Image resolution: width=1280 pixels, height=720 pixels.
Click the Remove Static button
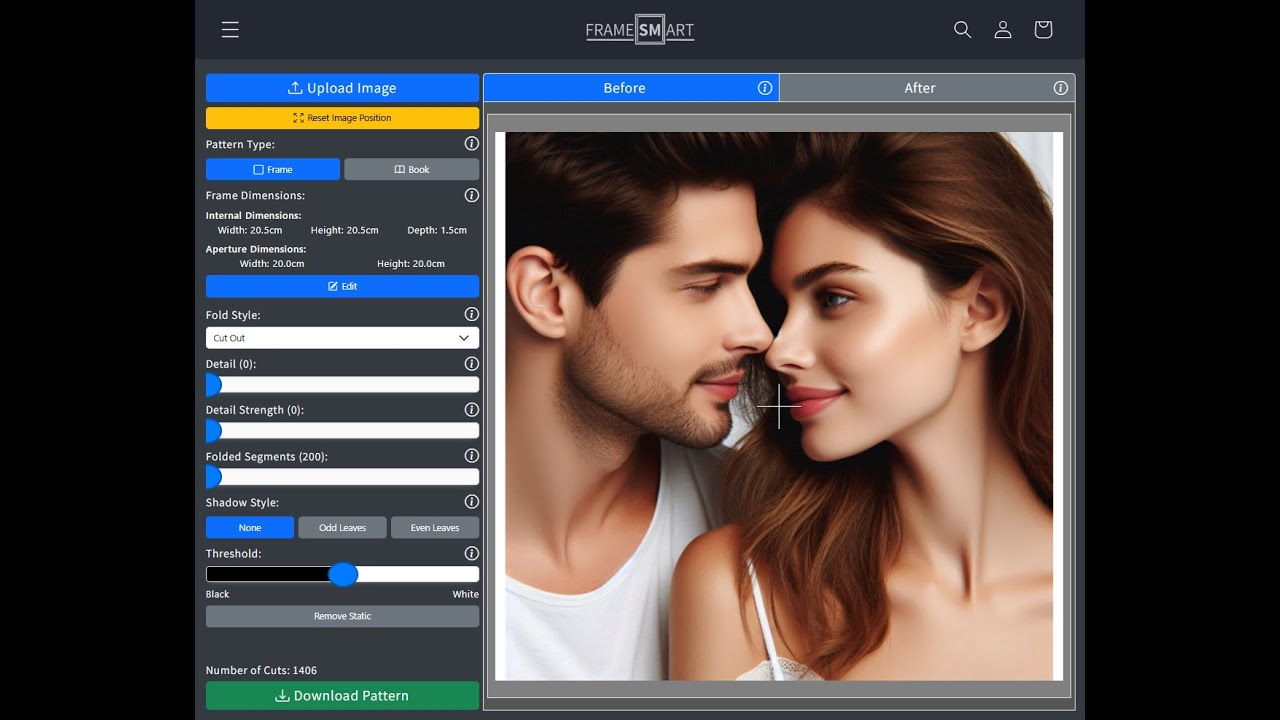click(x=342, y=616)
